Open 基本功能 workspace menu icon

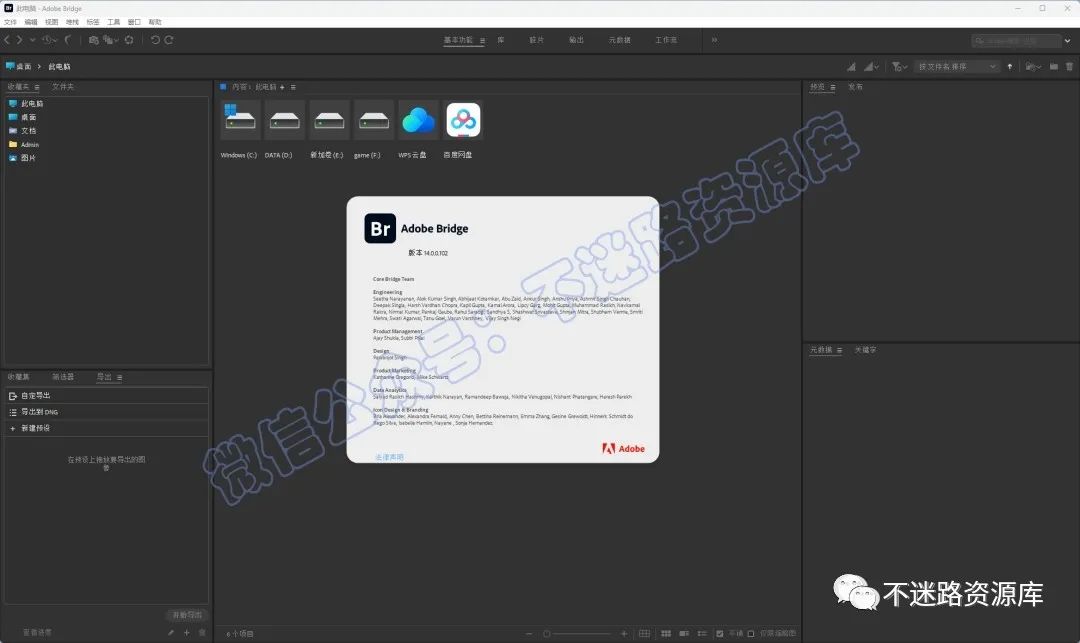tap(482, 41)
